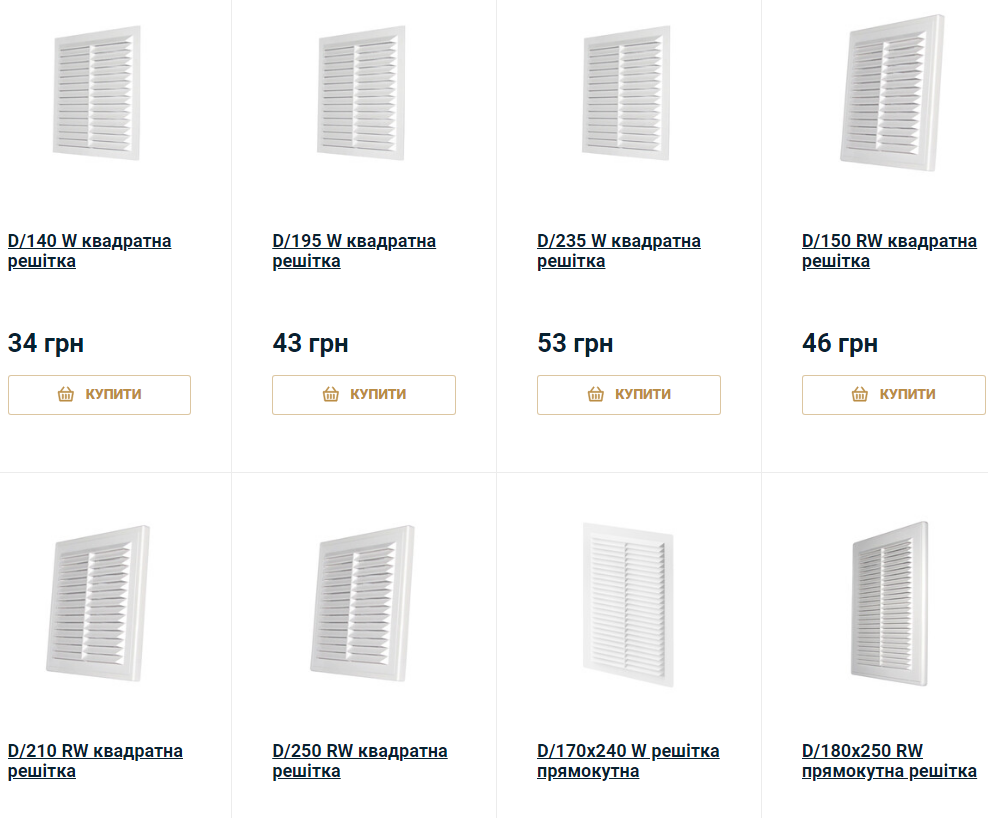Open D/235 W квадратна решітка link
Image resolution: width=988 pixels, height=818 pixels.
619,251
